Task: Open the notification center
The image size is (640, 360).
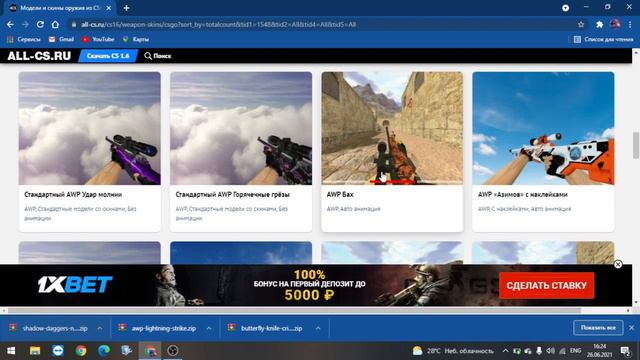Action: [625, 351]
